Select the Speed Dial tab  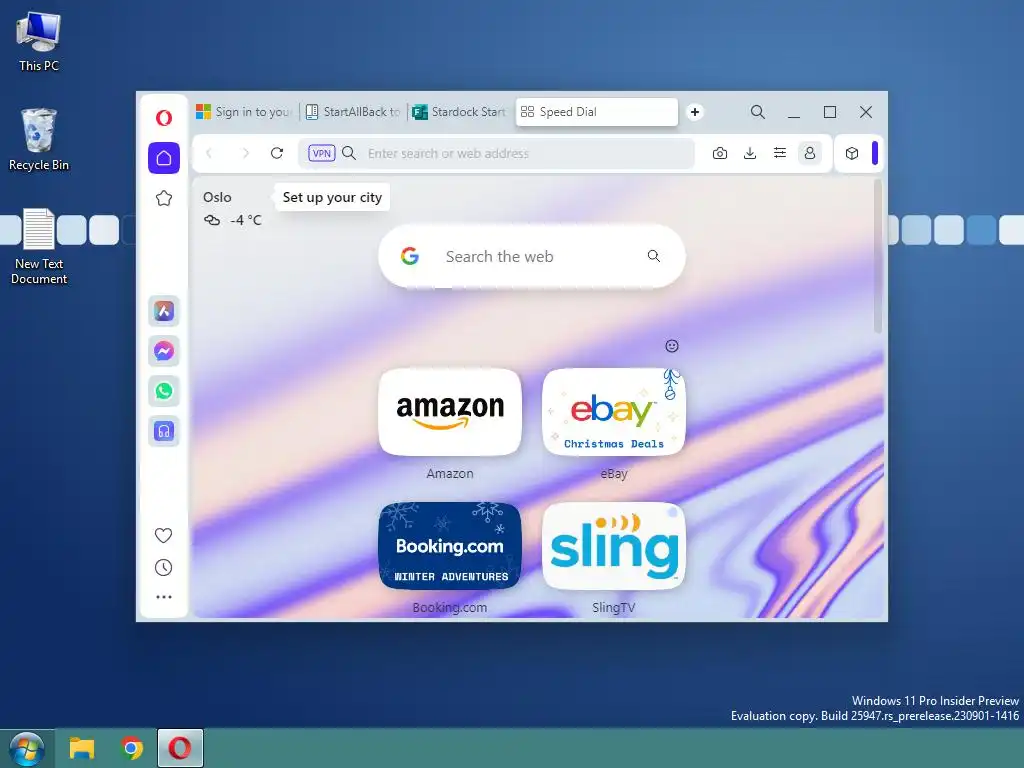pyautogui.click(x=596, y=112)
